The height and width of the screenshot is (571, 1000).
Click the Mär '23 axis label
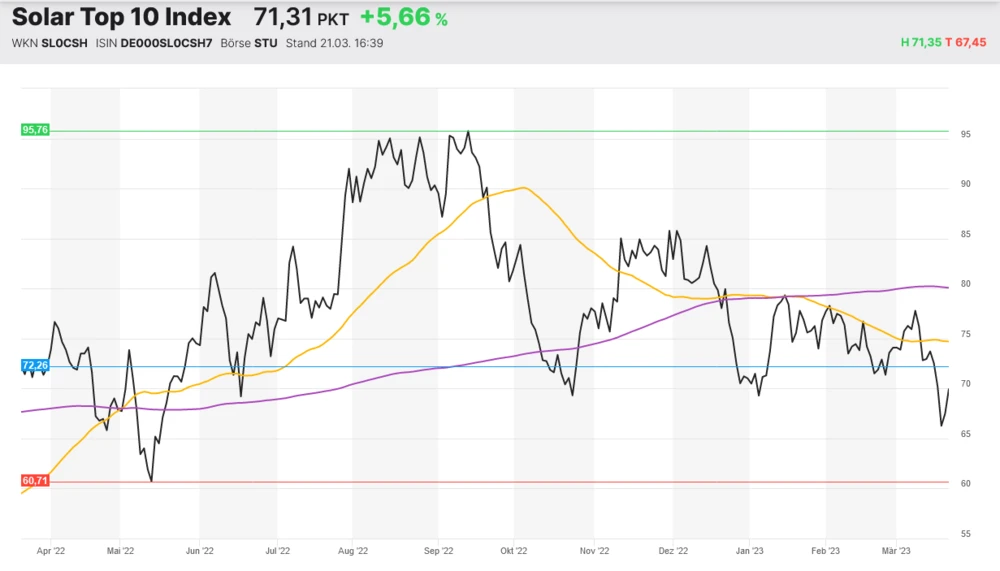[897, 550]
